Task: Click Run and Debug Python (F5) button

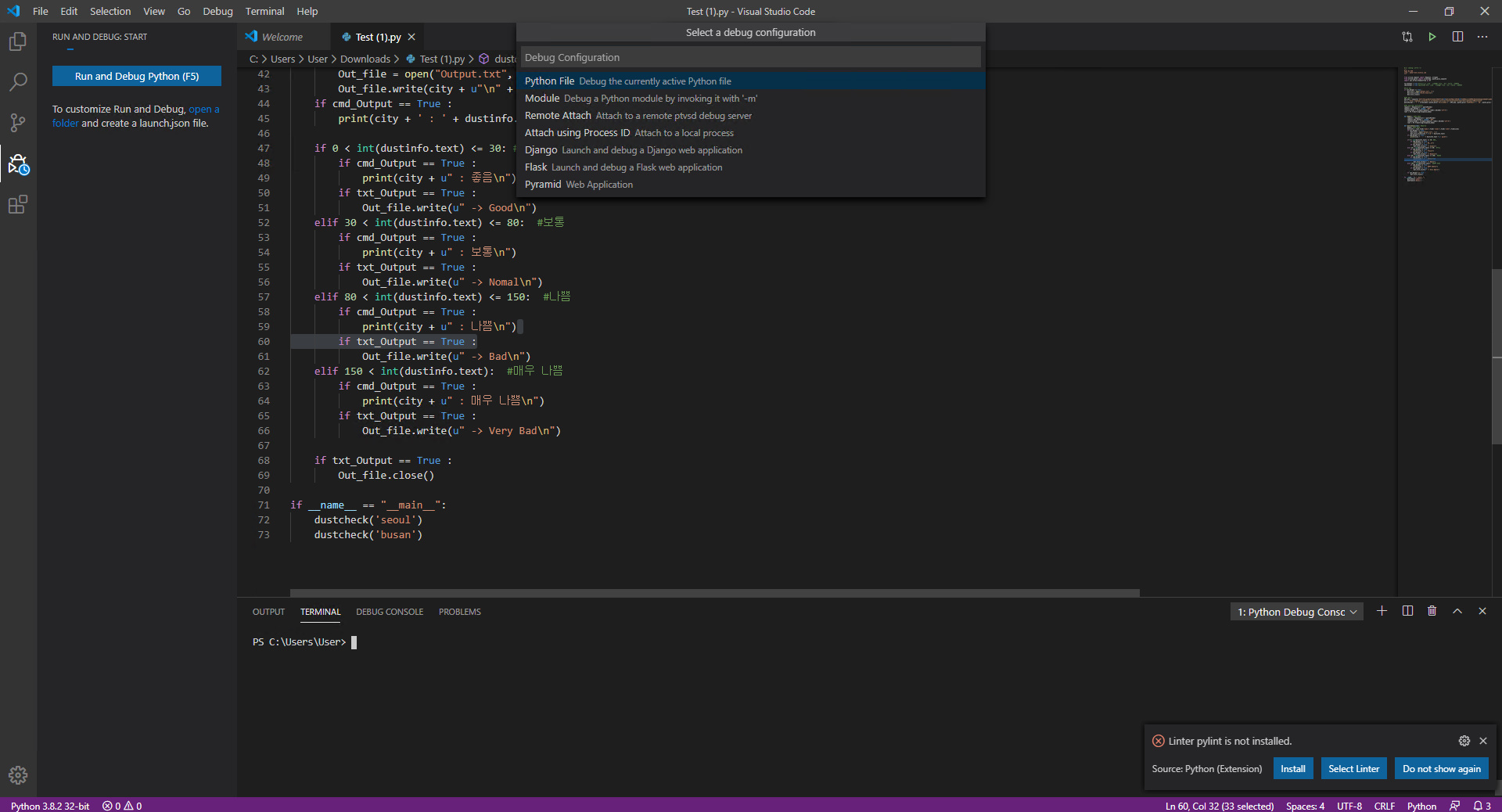Action: tap(137, 76)
